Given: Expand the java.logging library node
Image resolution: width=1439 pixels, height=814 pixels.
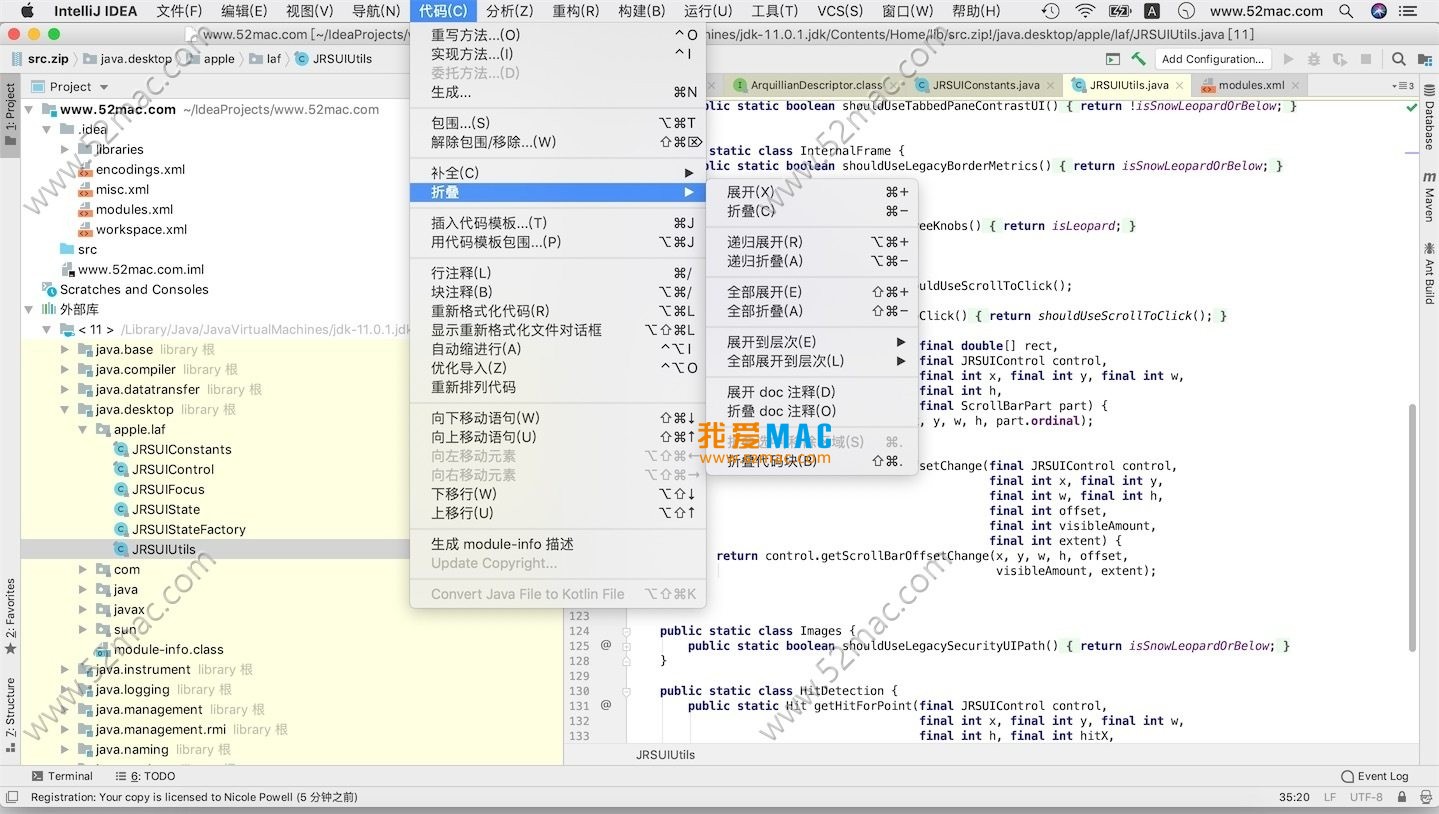Looking at the screenshot, I should click(66, 689).
